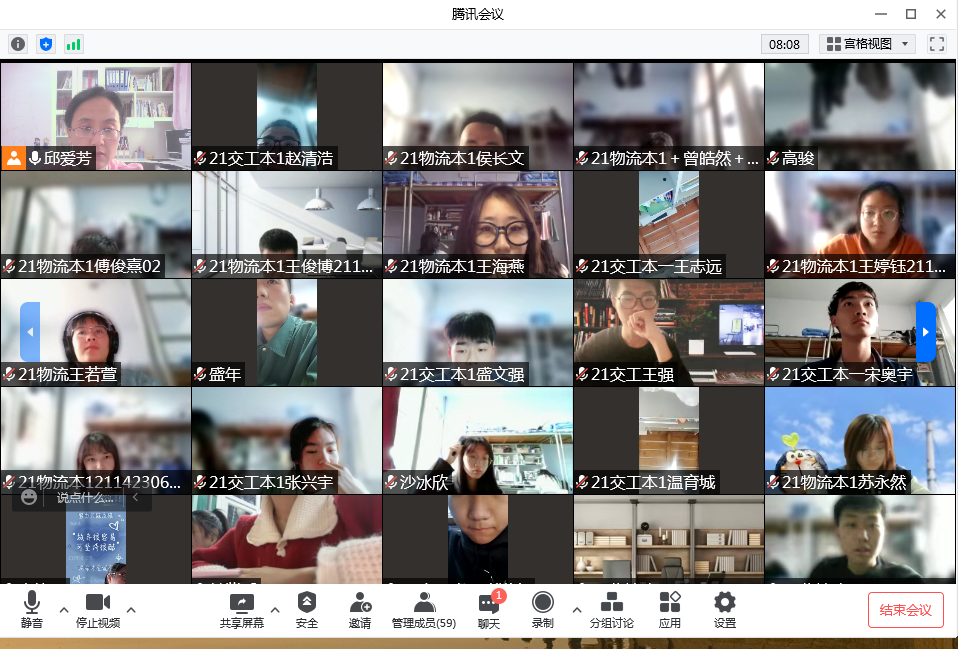
Task: Select 21物流本1王海燕 video tile
Action: [478, 224]
